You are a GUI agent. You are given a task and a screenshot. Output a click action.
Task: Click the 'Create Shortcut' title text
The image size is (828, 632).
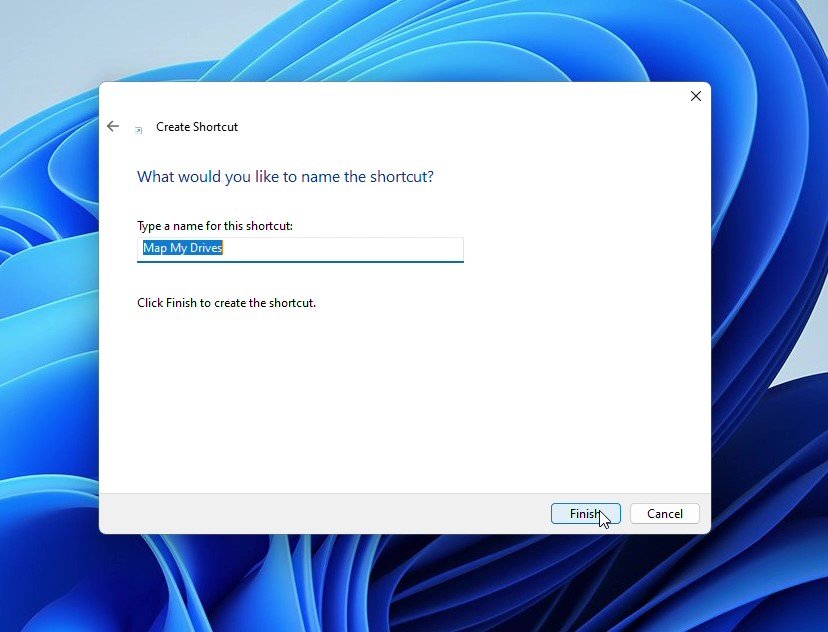point(196,127)
